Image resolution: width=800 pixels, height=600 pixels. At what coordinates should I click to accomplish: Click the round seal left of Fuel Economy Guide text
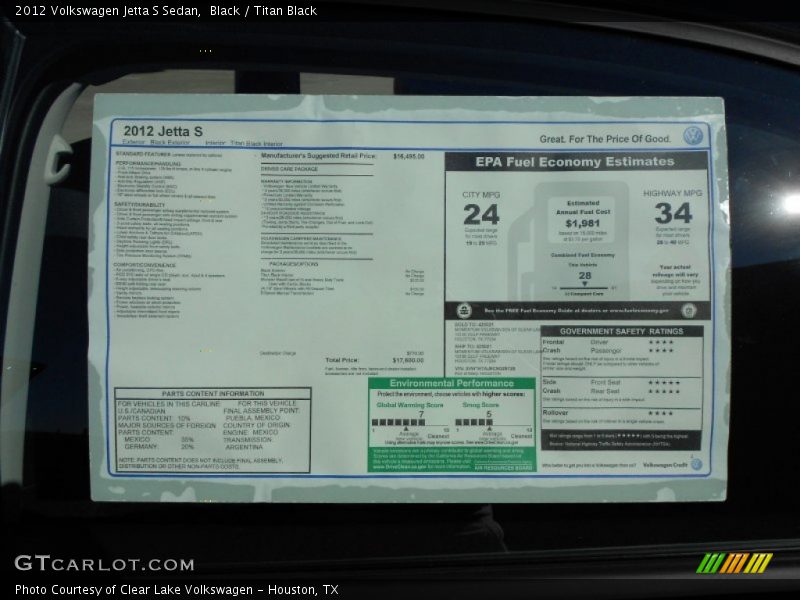click(x=464, y=311)
